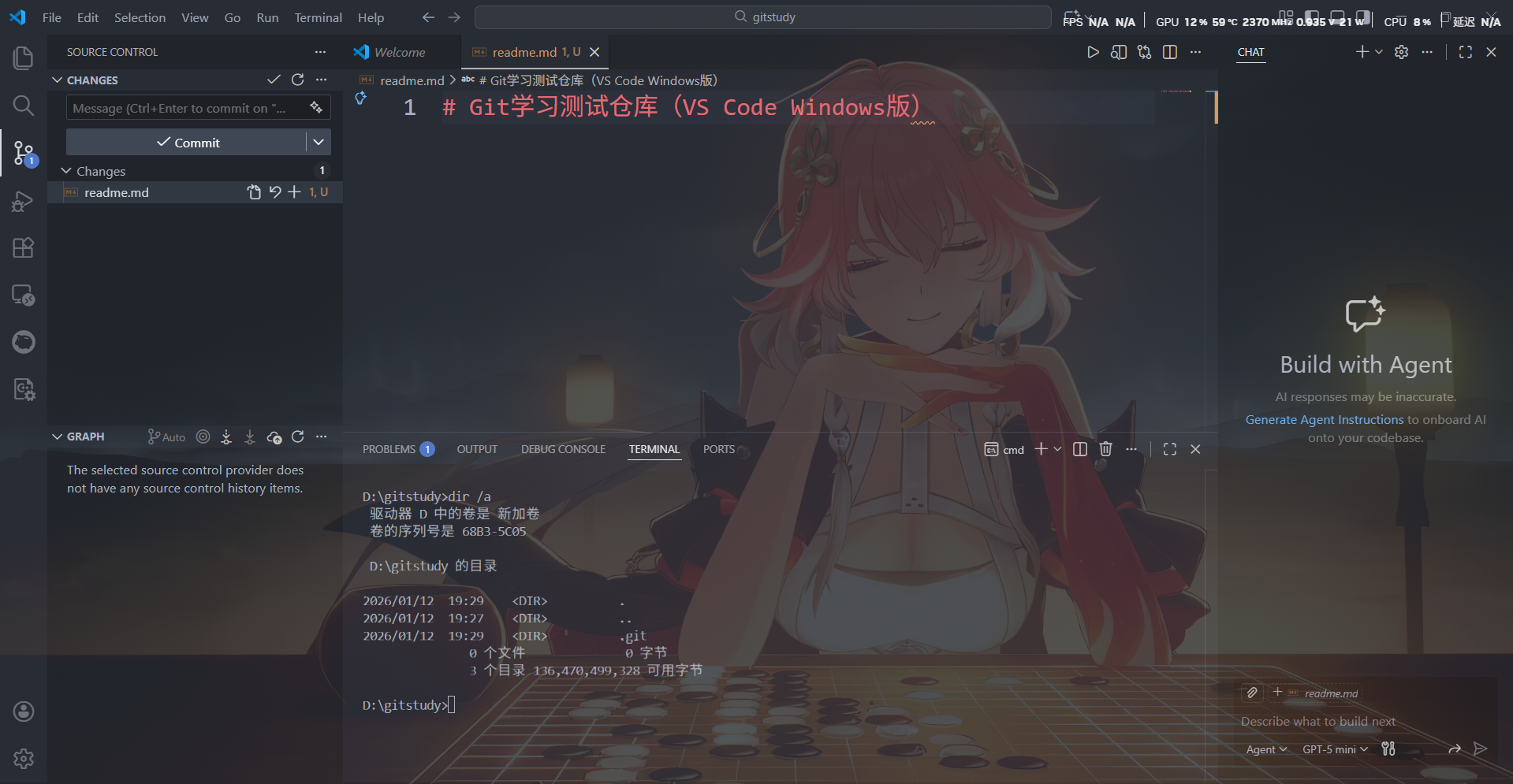Discard changes for readme.md

tap(274, 192)
